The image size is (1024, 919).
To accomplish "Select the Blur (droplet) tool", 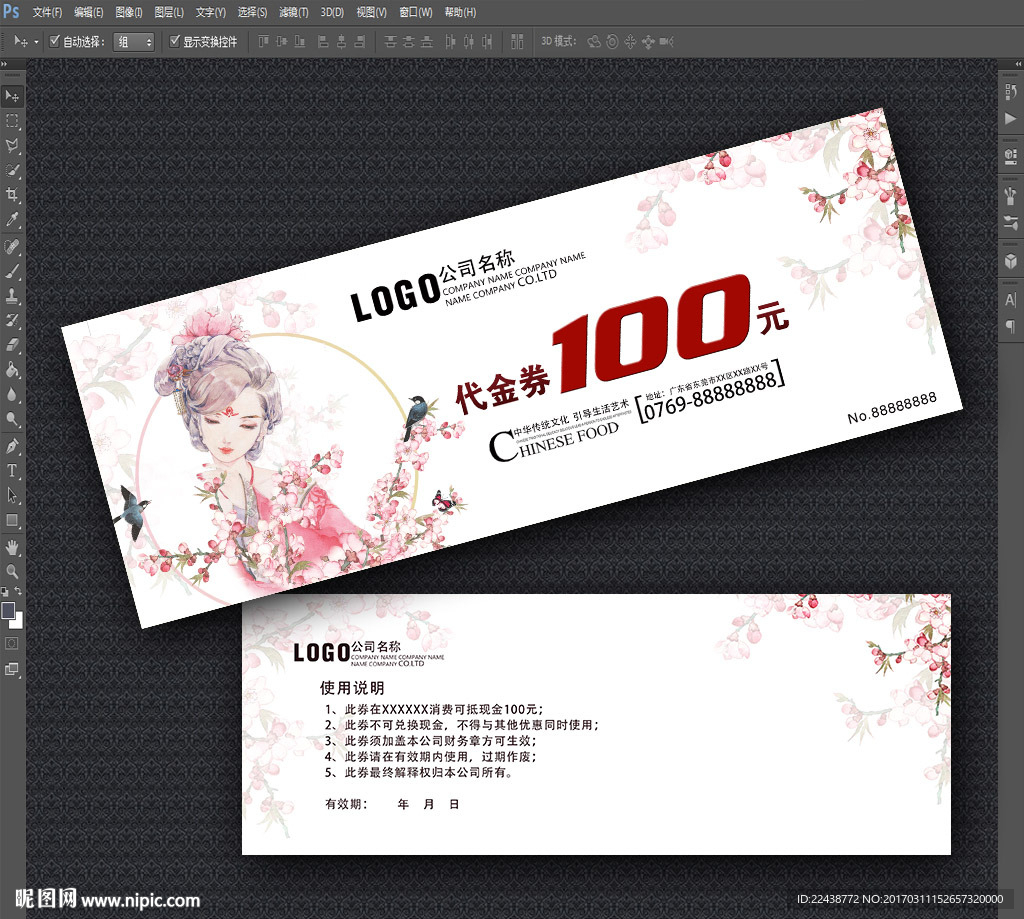I will click(12, 395).
